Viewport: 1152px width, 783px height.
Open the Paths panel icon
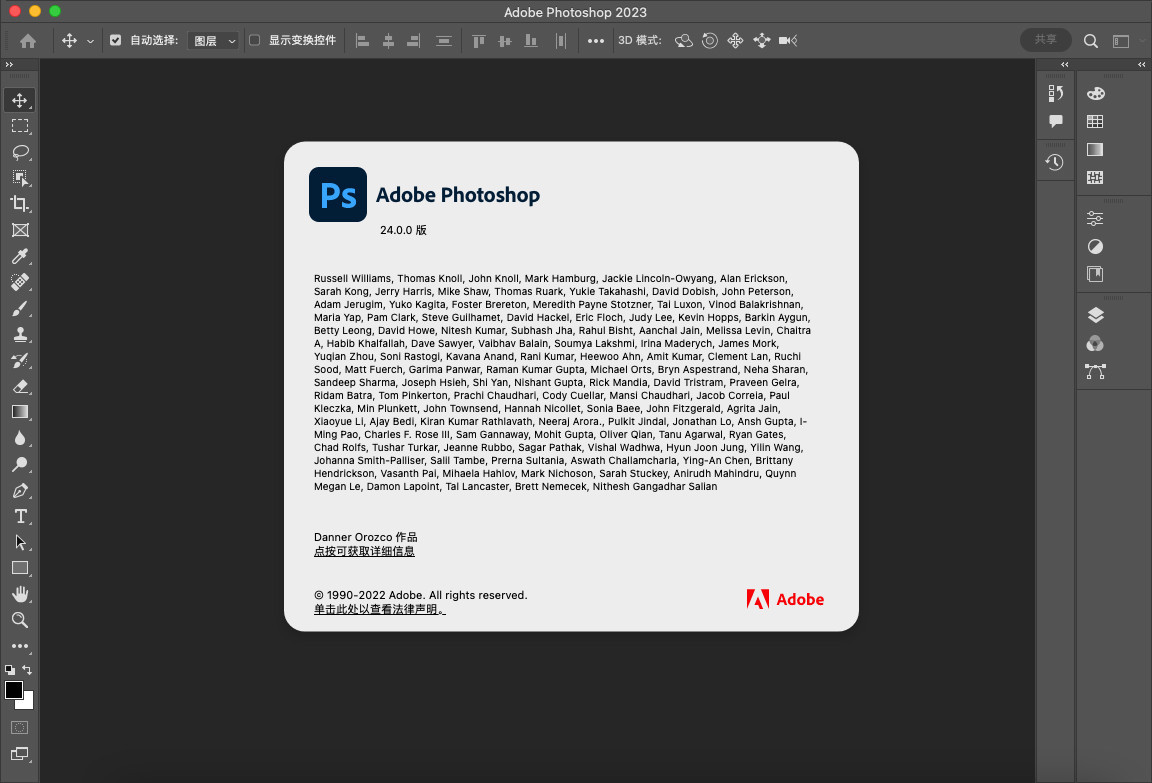1095,371
